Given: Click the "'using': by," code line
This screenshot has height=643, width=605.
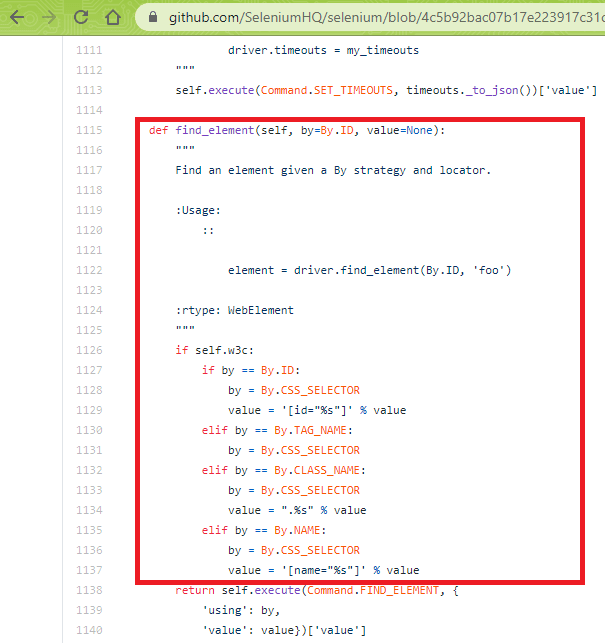Looking at the screenshot, I should click(241, 610).
